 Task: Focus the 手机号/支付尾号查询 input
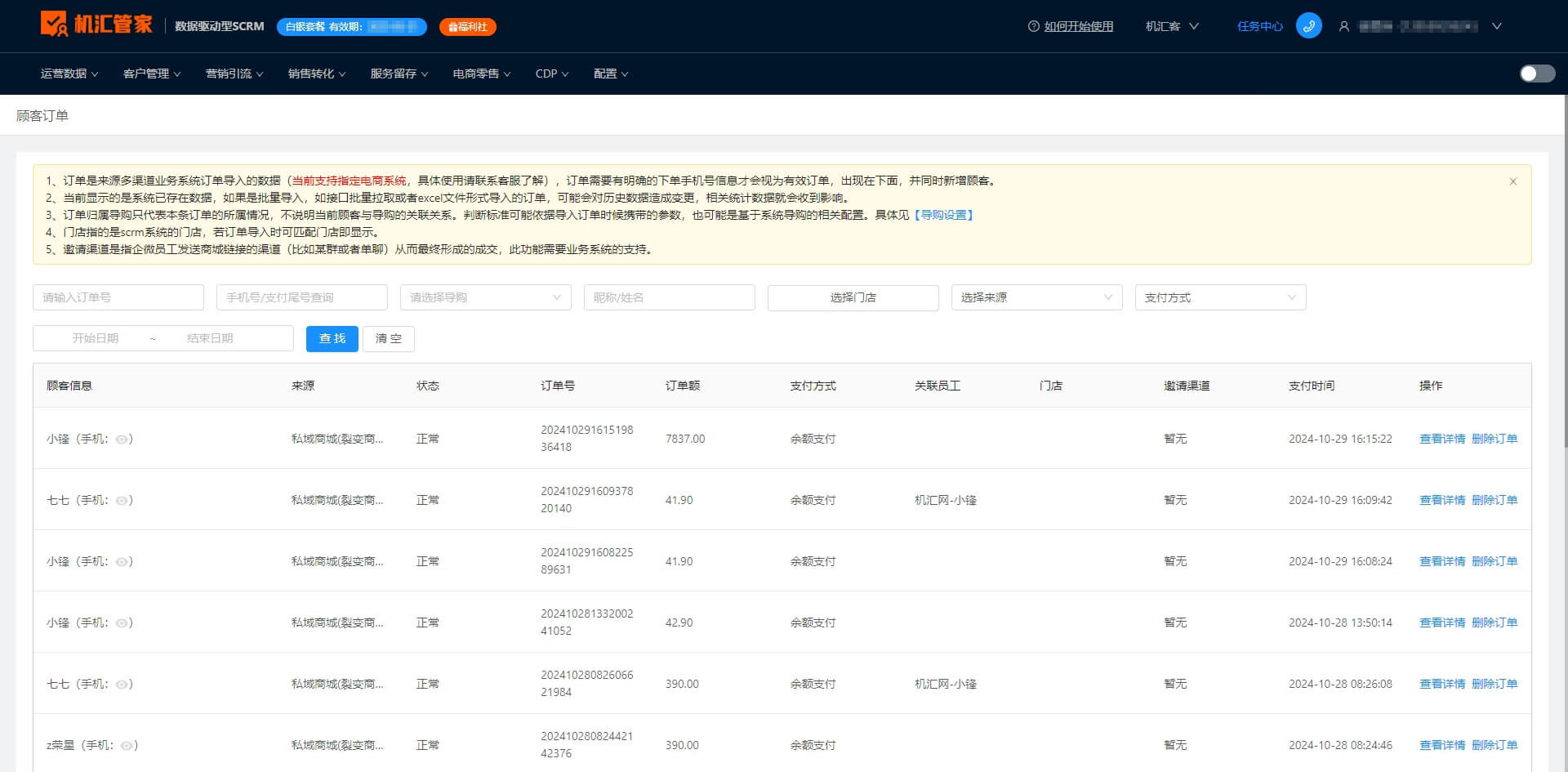(302, 297)
